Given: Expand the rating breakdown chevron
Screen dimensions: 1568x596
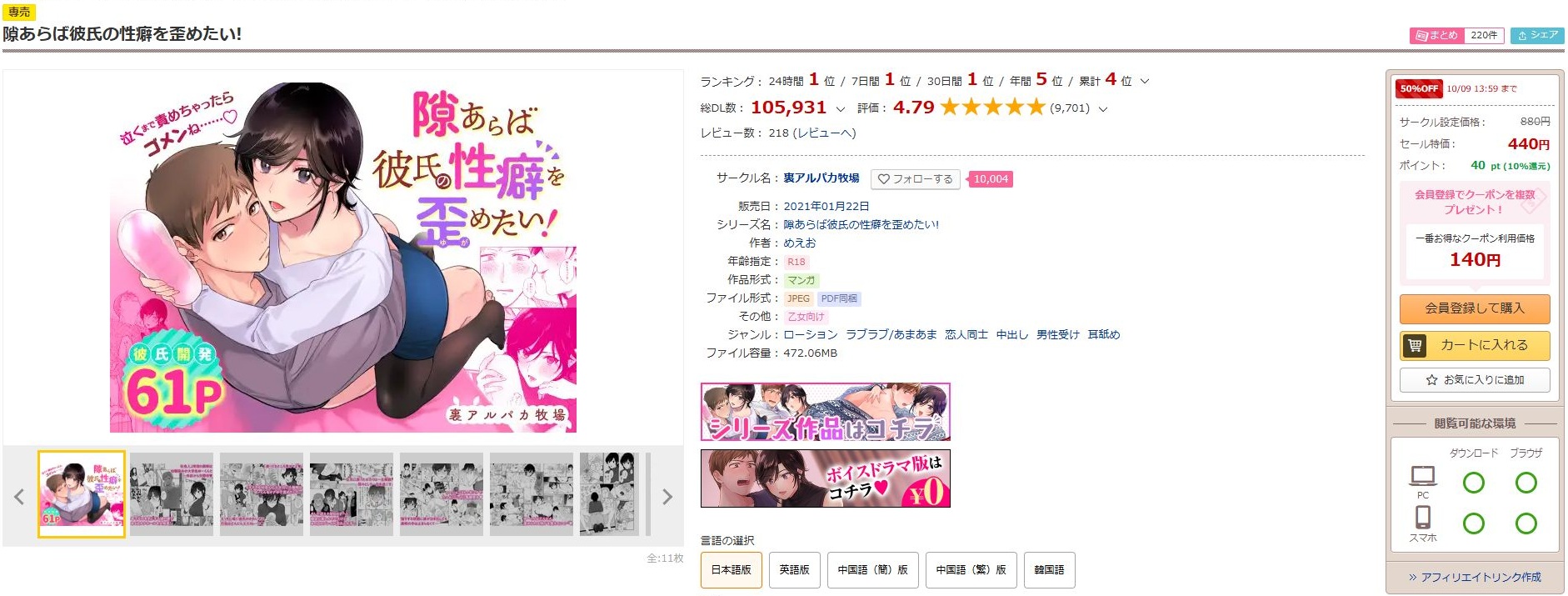Looking at the screenshot, I should (x=1103, y=109).
